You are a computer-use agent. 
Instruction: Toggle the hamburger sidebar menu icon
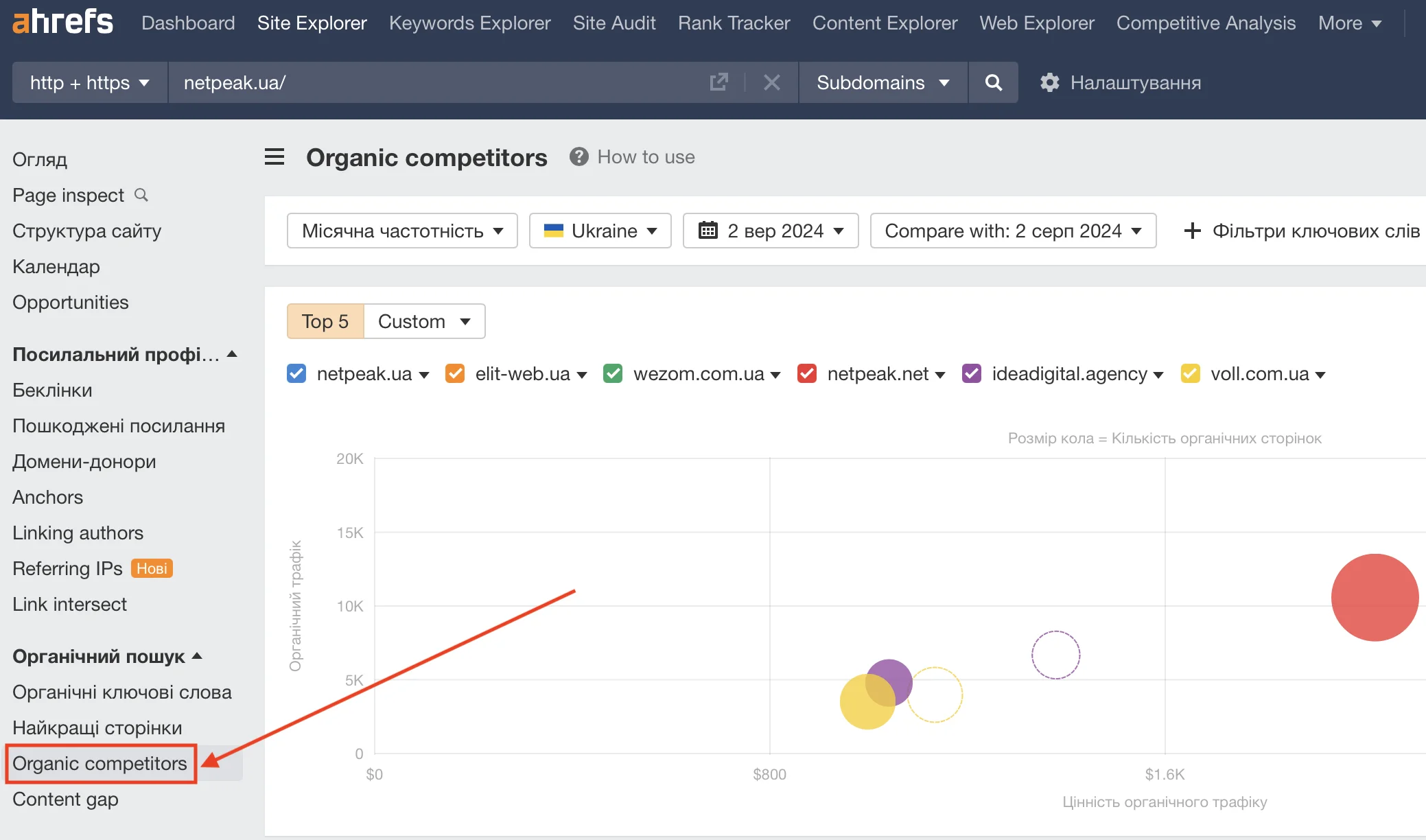tap(274, 157)
